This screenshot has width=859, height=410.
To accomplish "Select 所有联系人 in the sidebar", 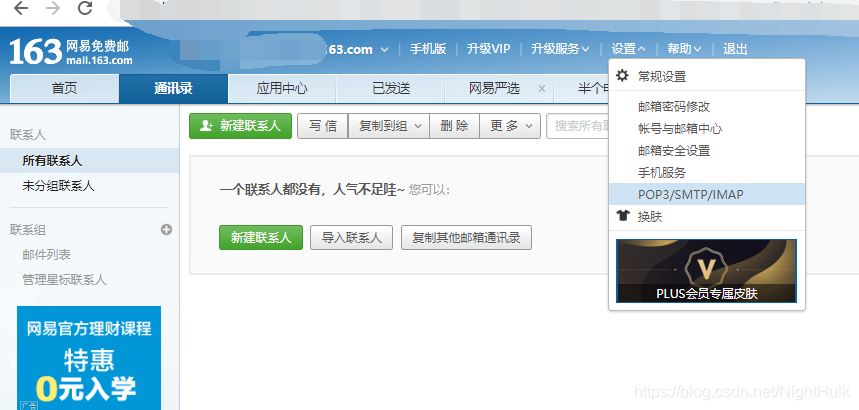I will pos(89,161).
